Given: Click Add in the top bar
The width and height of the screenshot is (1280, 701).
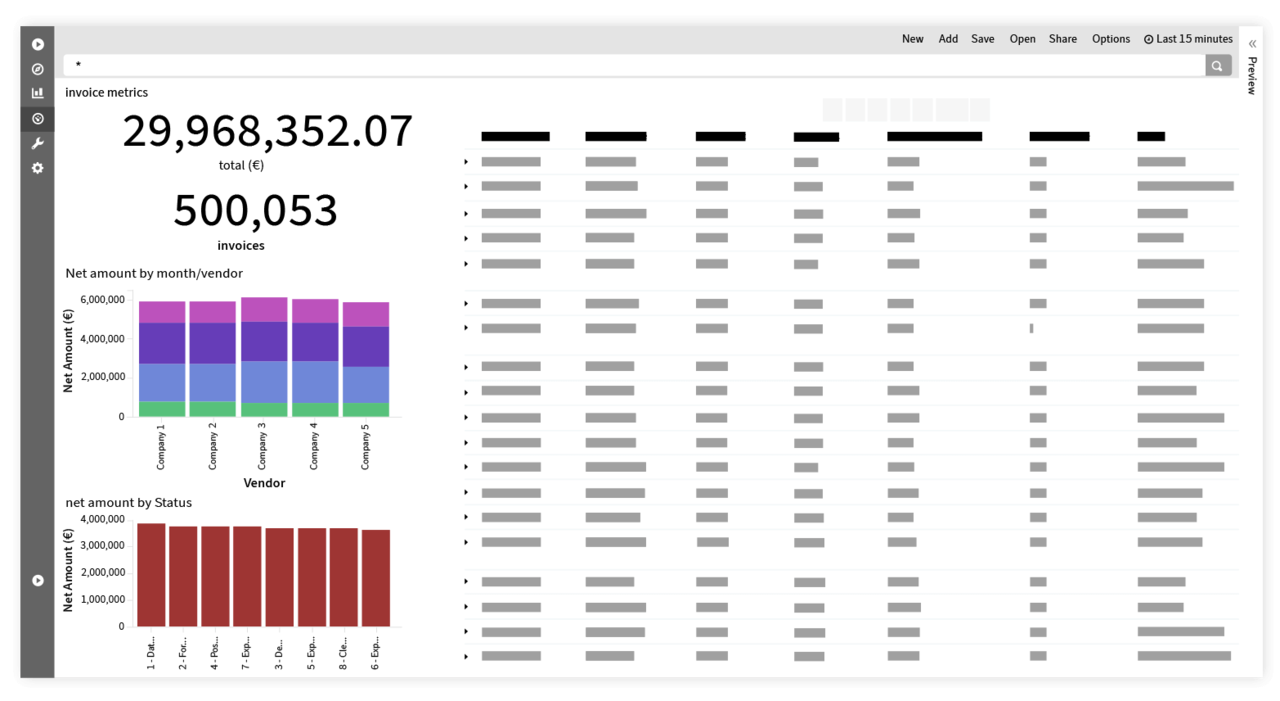Looking at the screenshot, I should coord(948,39).
